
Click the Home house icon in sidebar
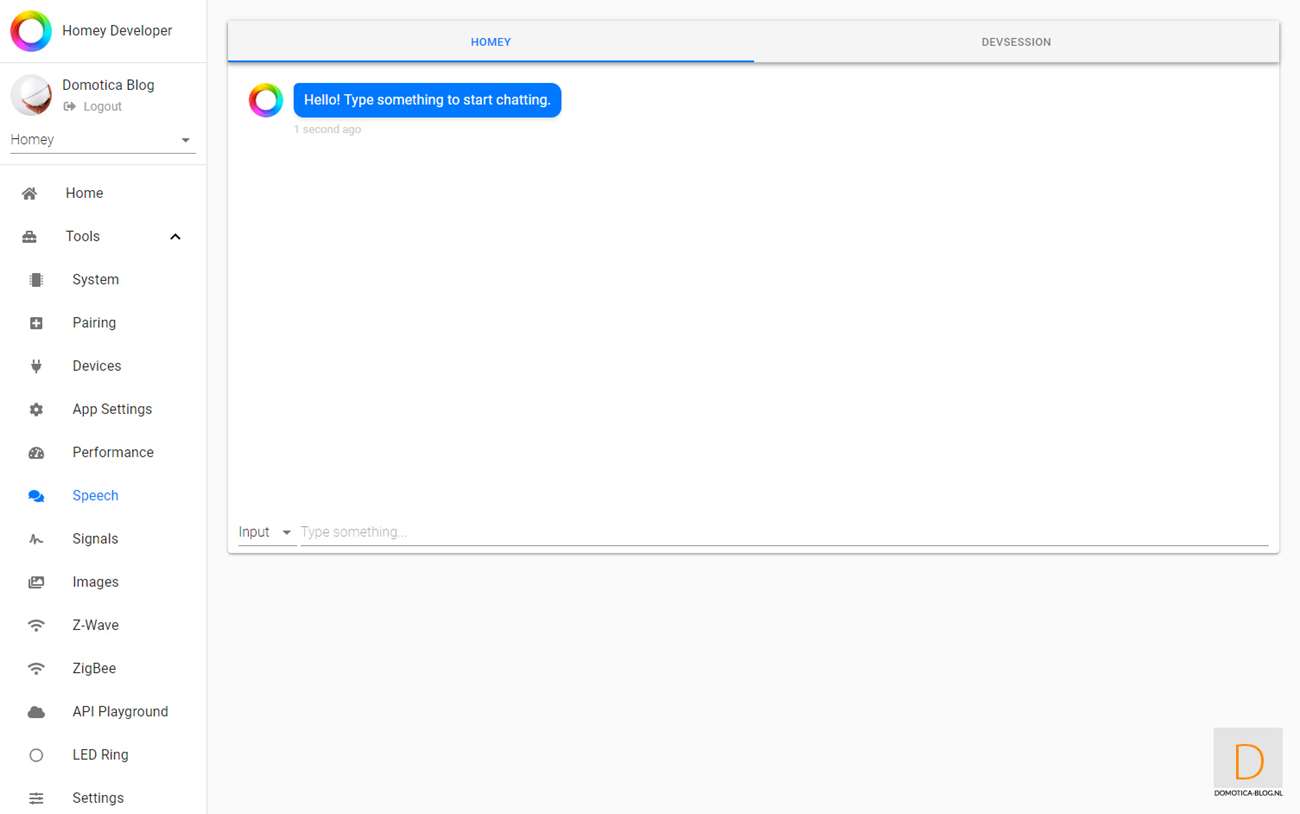[30, 193]
